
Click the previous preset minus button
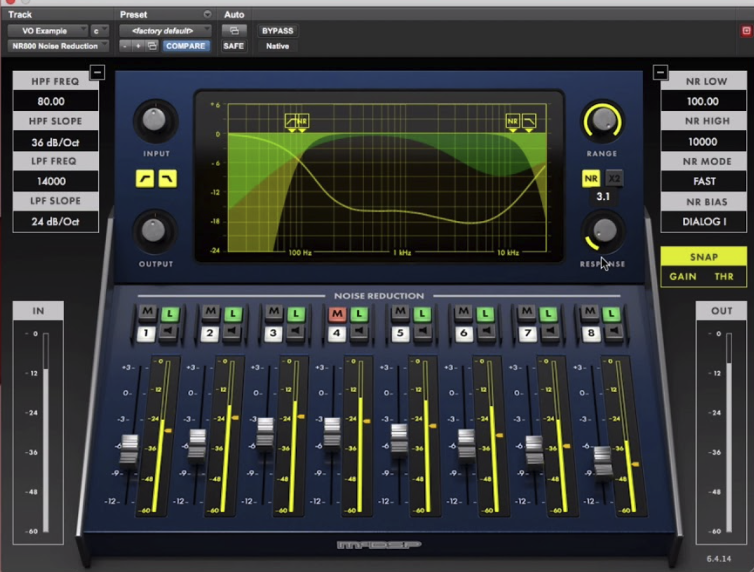tap(125, 46)
